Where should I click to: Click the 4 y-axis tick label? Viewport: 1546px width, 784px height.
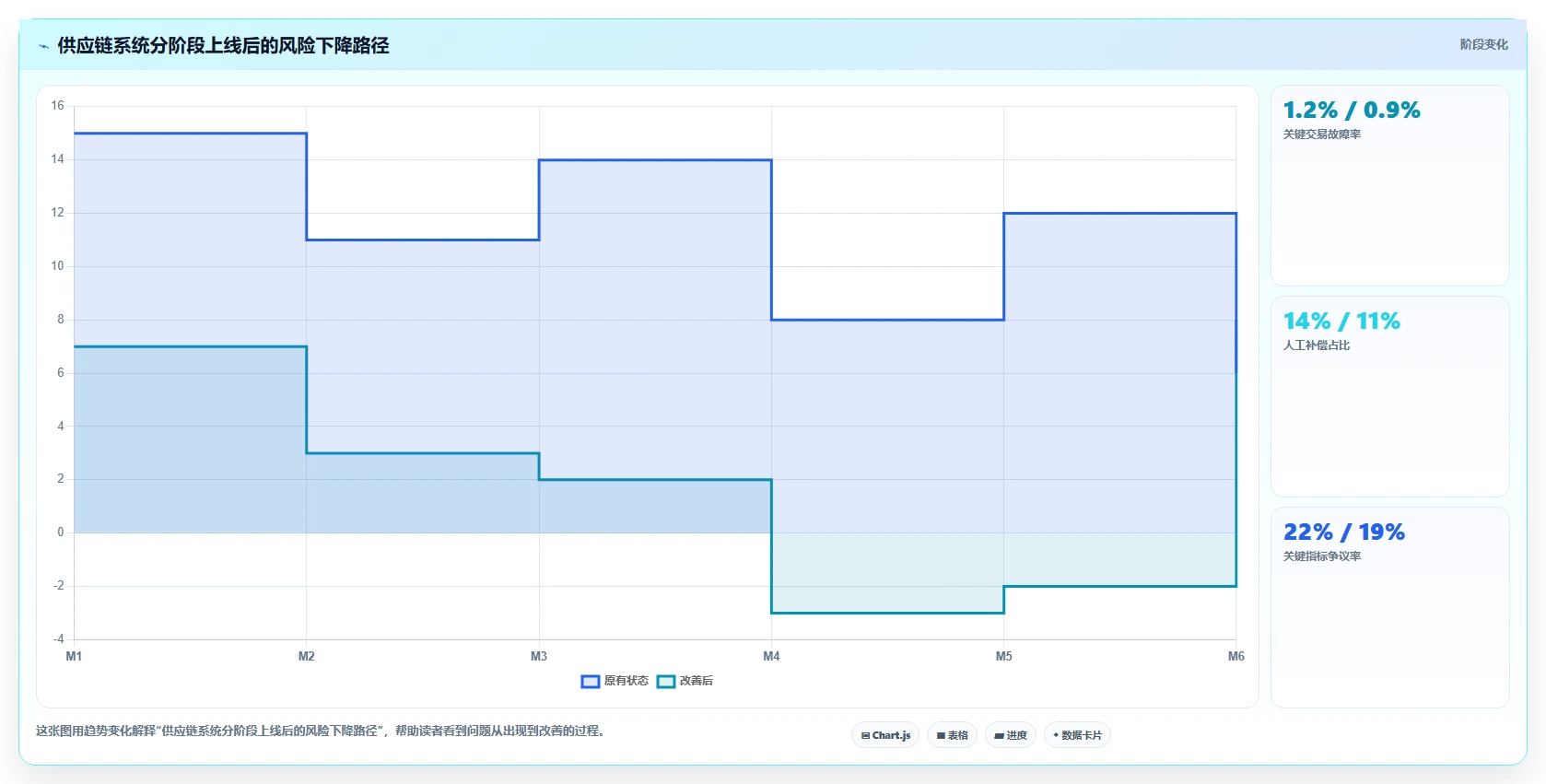[x=61, y=427]
